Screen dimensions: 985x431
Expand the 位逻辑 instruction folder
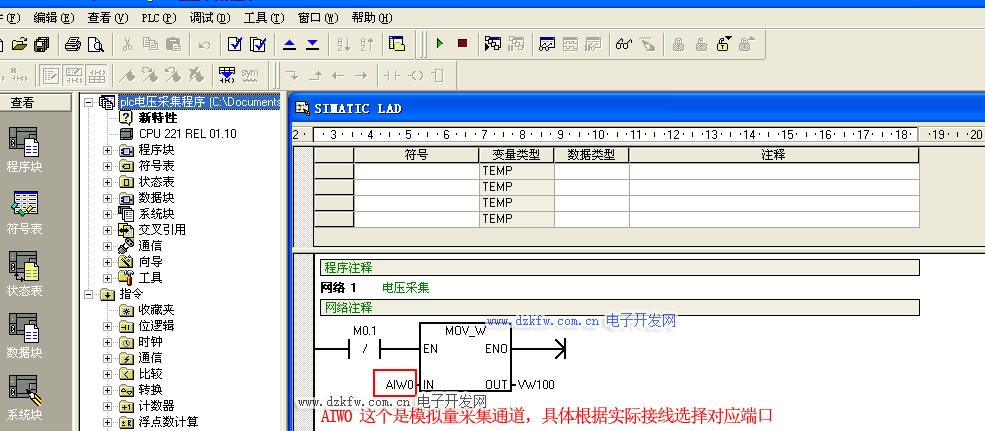point(108,326)
